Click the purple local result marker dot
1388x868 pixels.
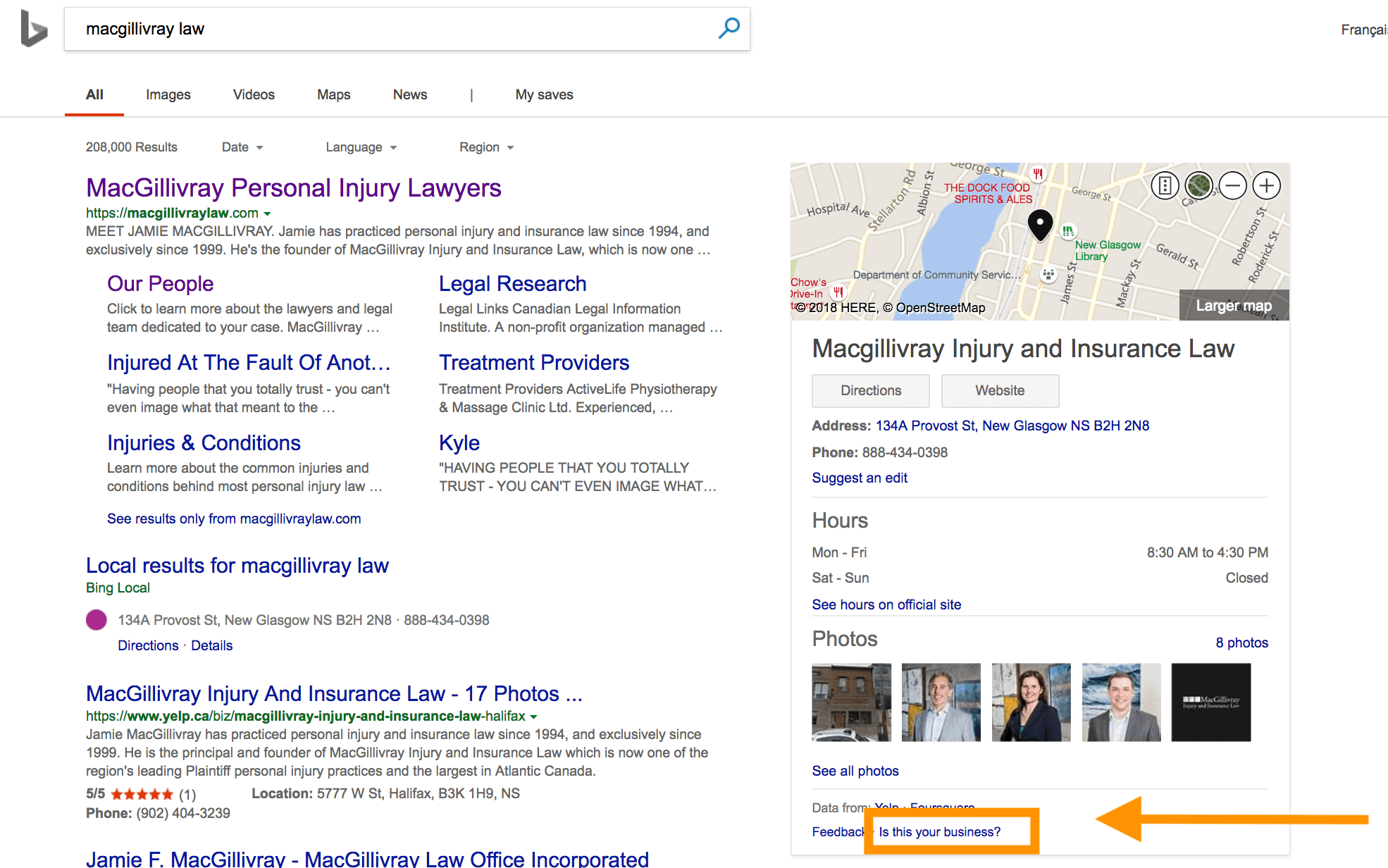[x=97, y=620]
